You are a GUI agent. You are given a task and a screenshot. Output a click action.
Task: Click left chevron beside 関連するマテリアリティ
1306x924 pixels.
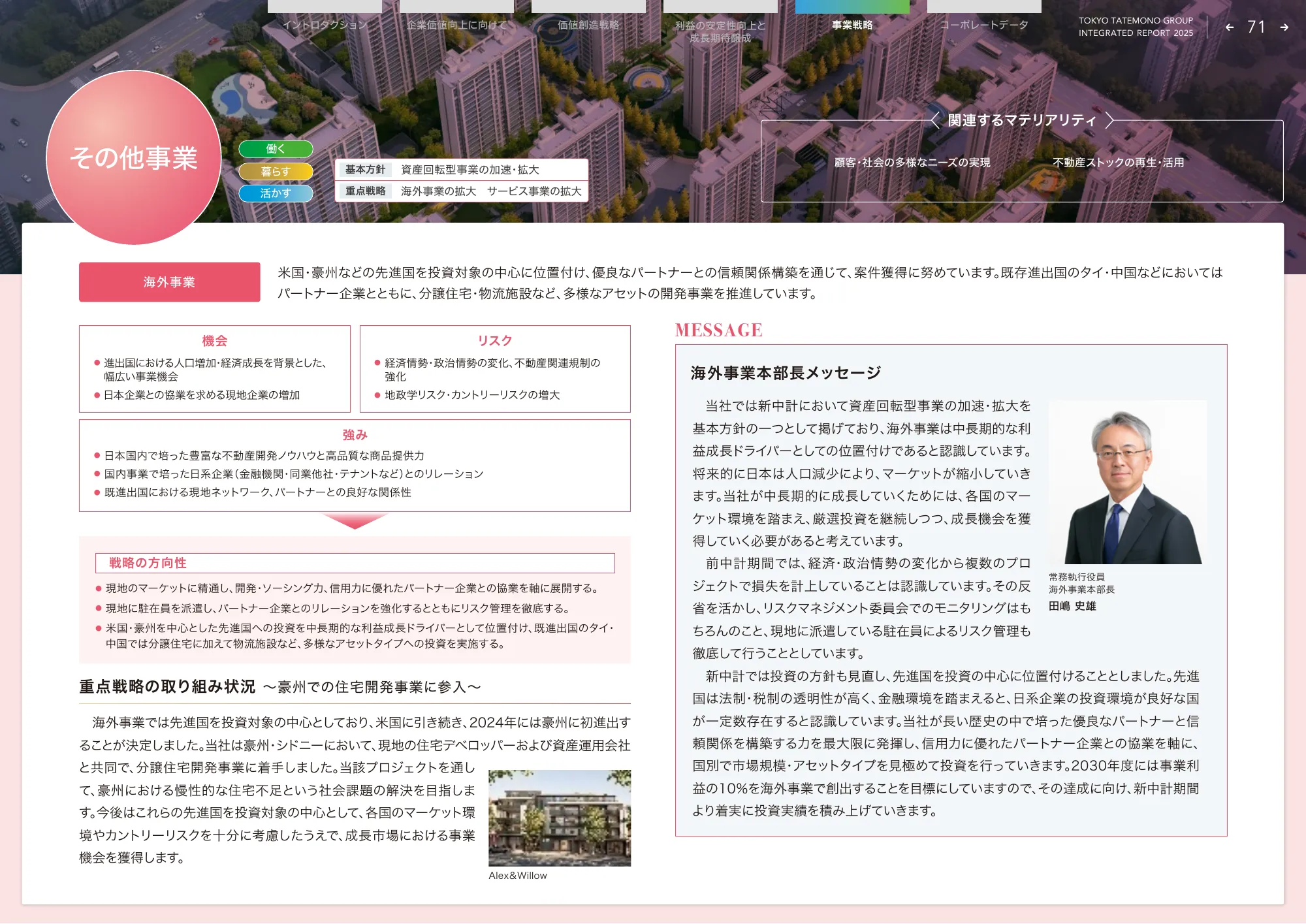tap(935, 120)
